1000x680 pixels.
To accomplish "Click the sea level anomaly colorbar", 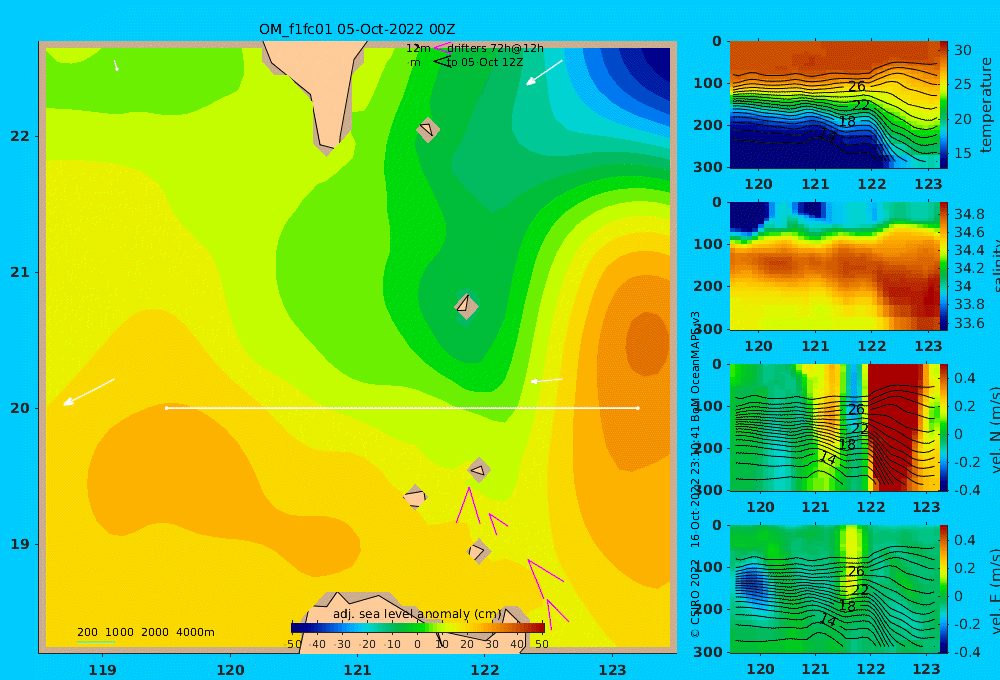I will tap(418, 628).
